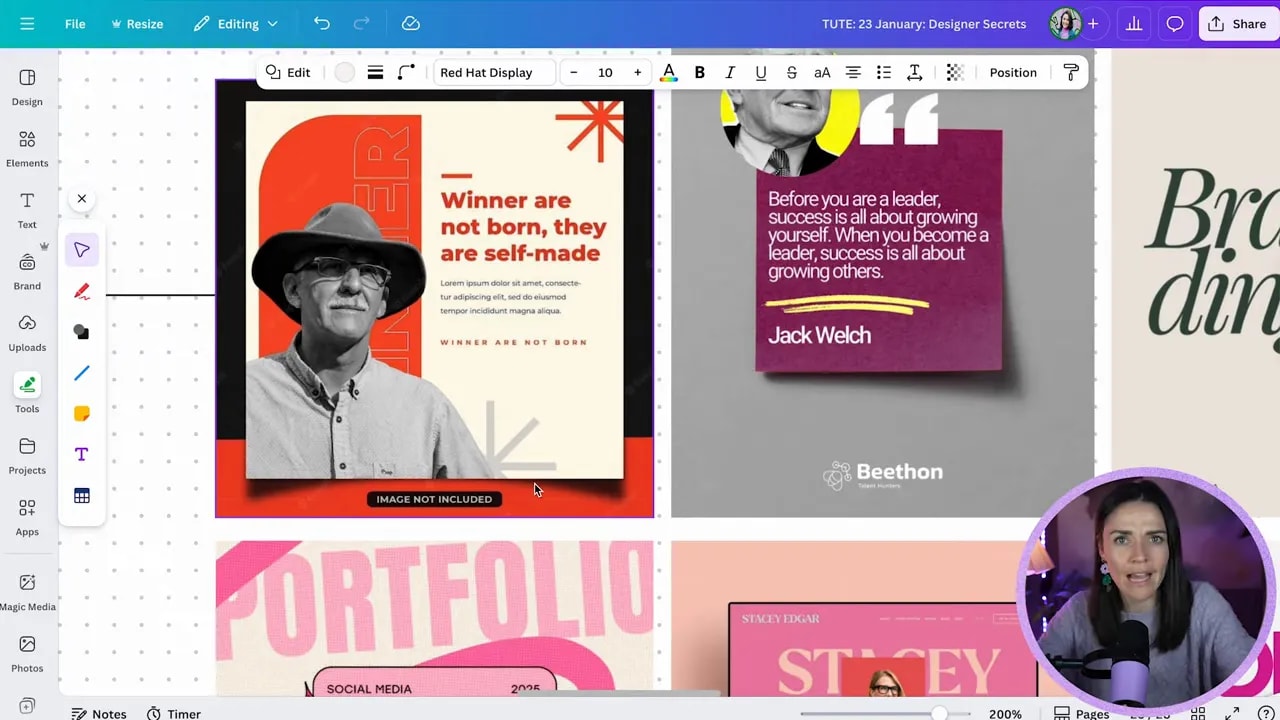The image size is (1280, 720).
Task: Open the Editing mode dropdown
Action: pyautogui.click(x=236, y=23)
